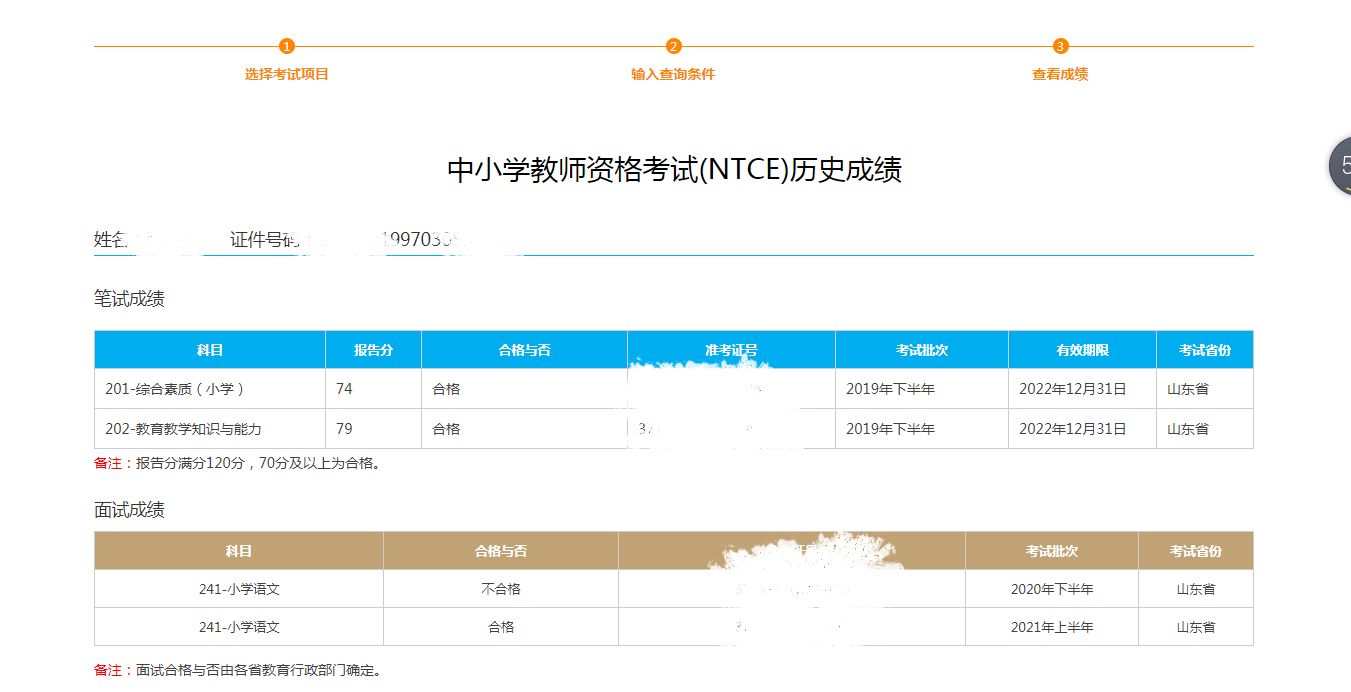Click the 报告分 column header

374,350
